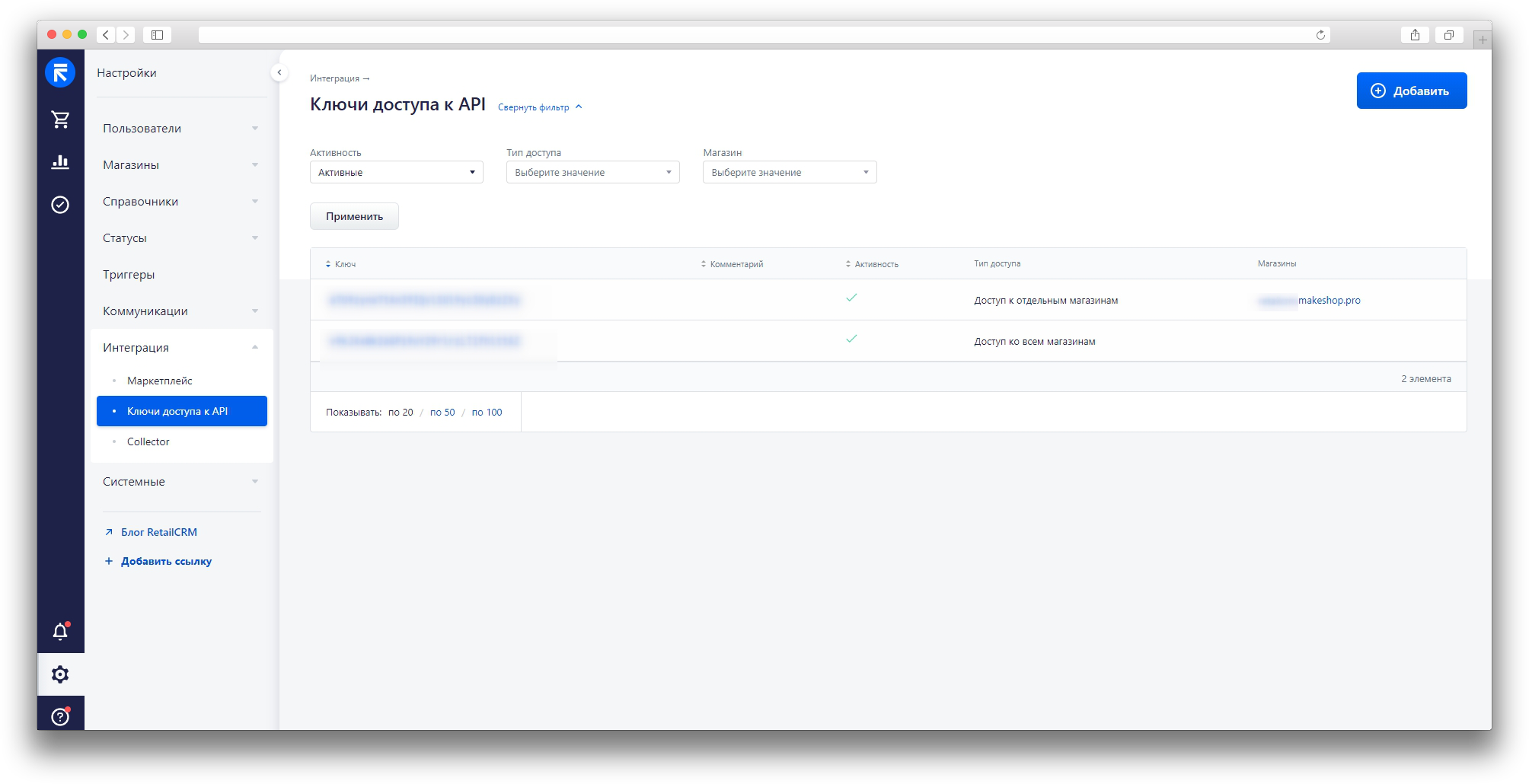The image size is (1529, 784).
Task: Open the help question mark icon
Action: click(60, 716)
